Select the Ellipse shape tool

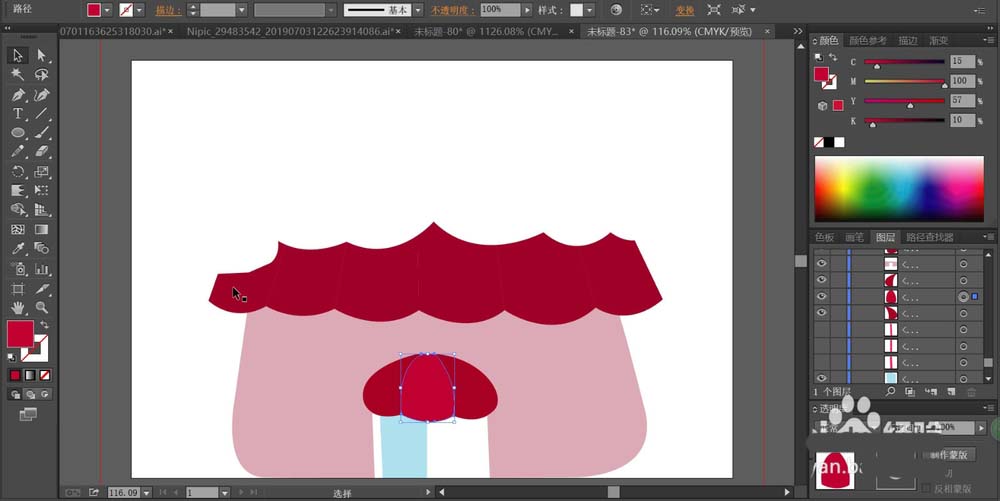[18, 133]
